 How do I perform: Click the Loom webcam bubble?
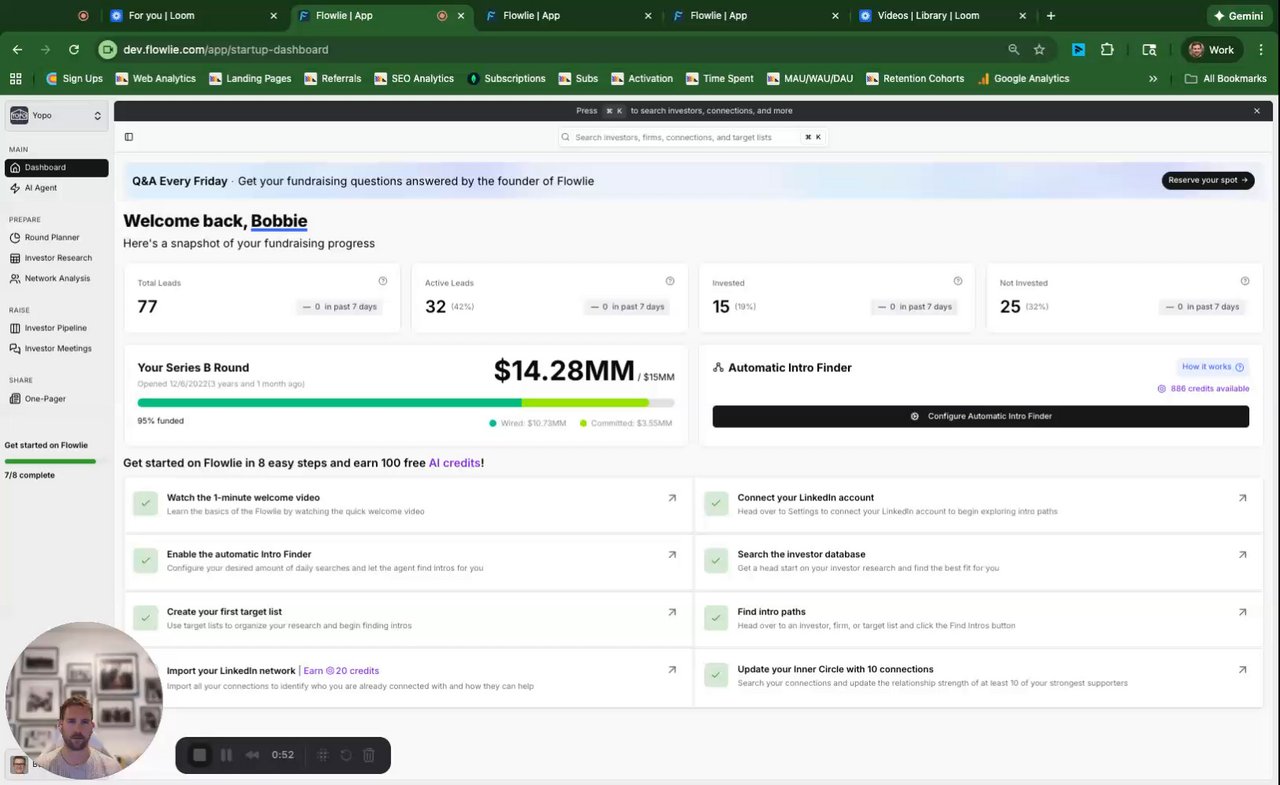[x=83, y=700]
